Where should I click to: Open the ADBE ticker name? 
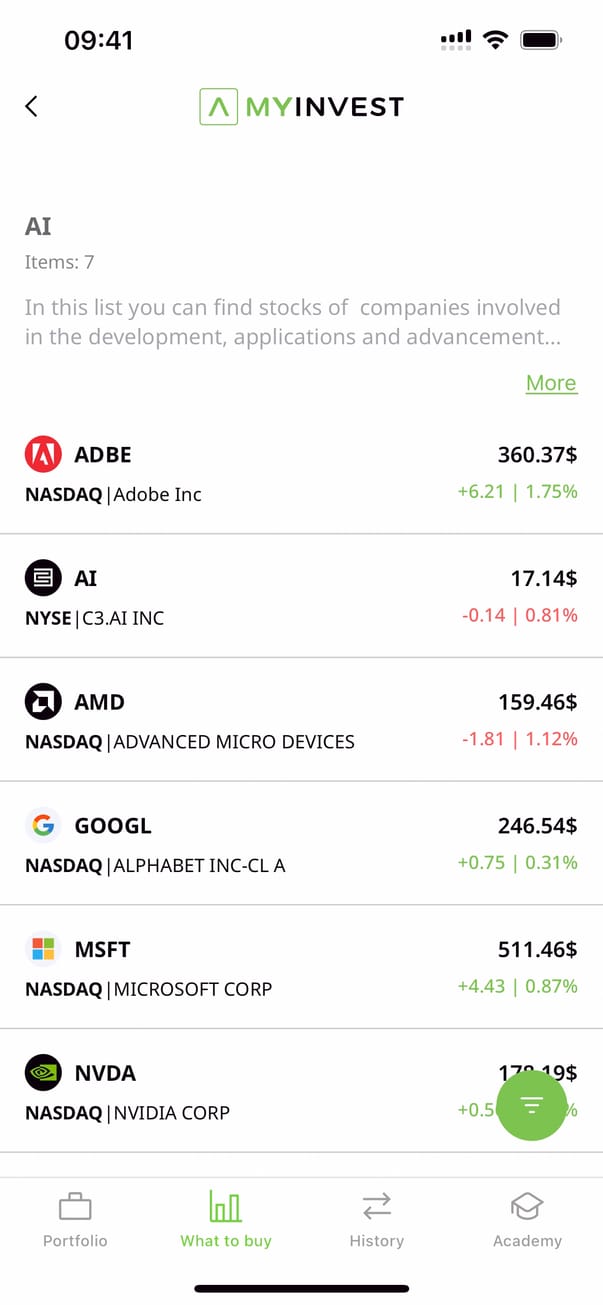click(x=103, y=455)
